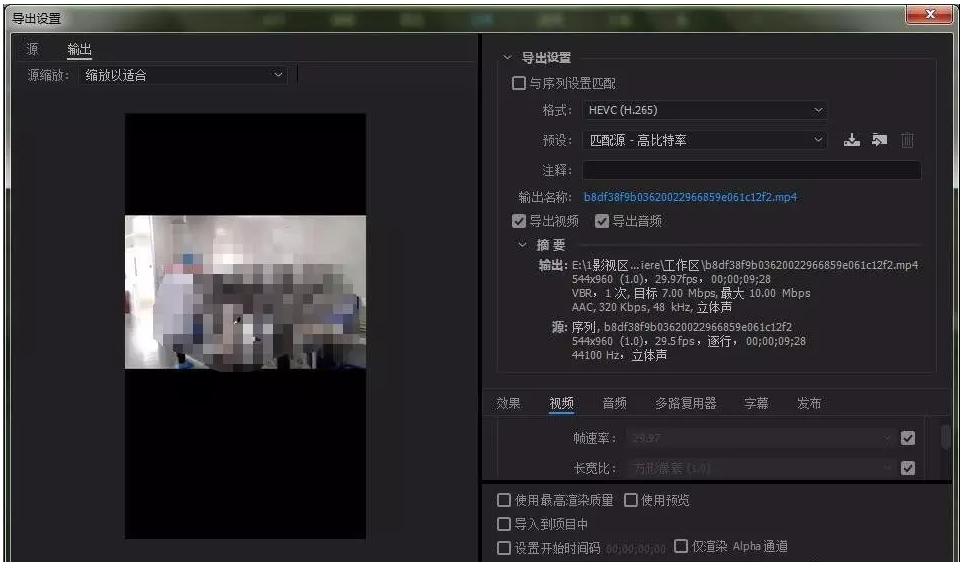
Task: Open the 源缩放 缩放以适合 dropdown
Action: 183,75
